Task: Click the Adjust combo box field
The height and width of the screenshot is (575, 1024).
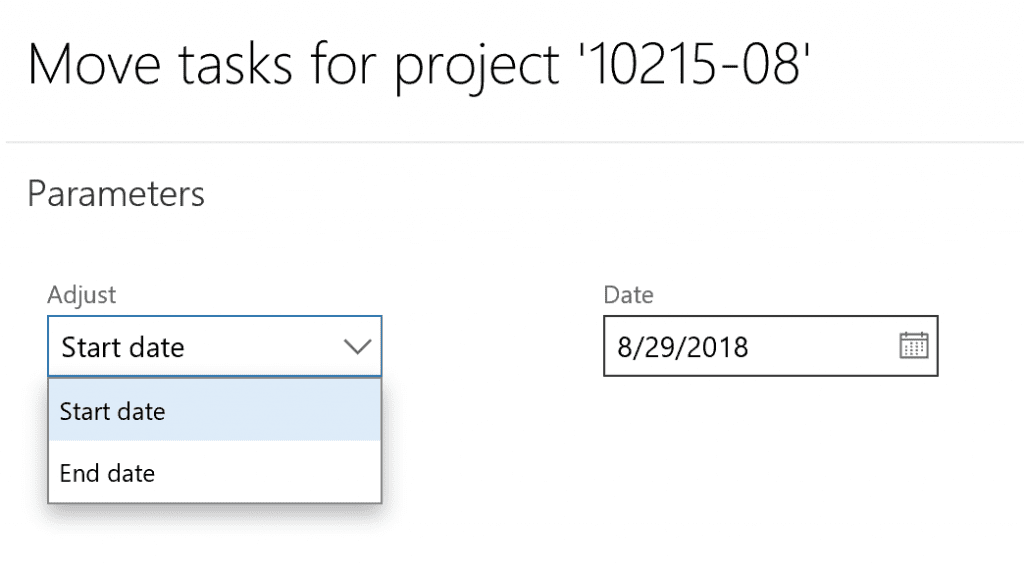Action: coord(200,347)
